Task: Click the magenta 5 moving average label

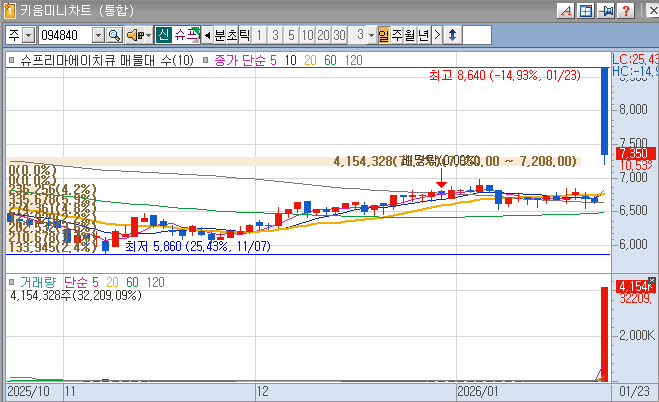Action: [273, 60]
